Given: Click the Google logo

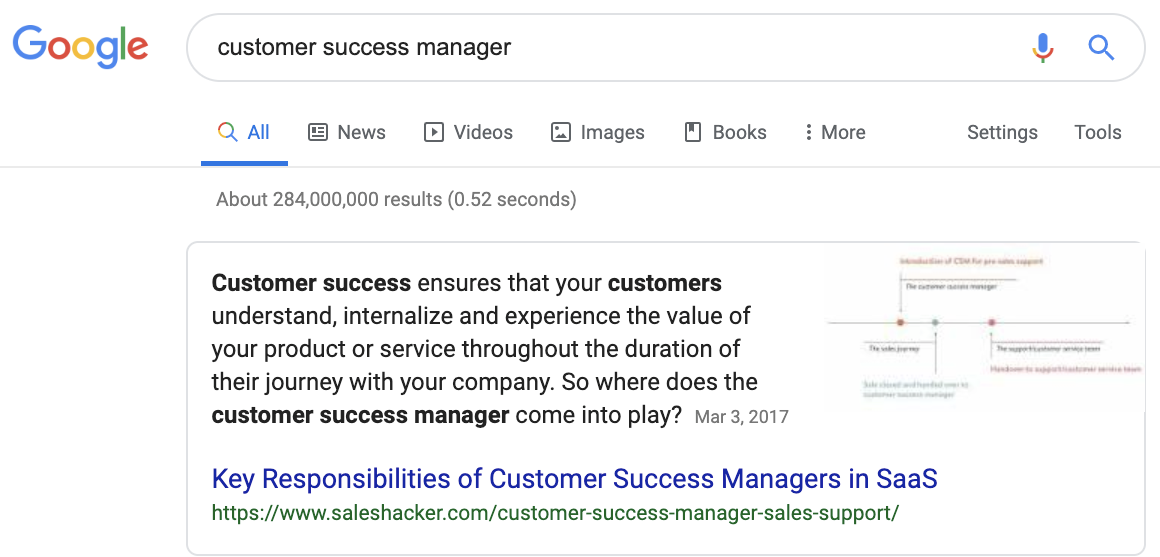Looking at the screenshot, I should coord(80,46).
